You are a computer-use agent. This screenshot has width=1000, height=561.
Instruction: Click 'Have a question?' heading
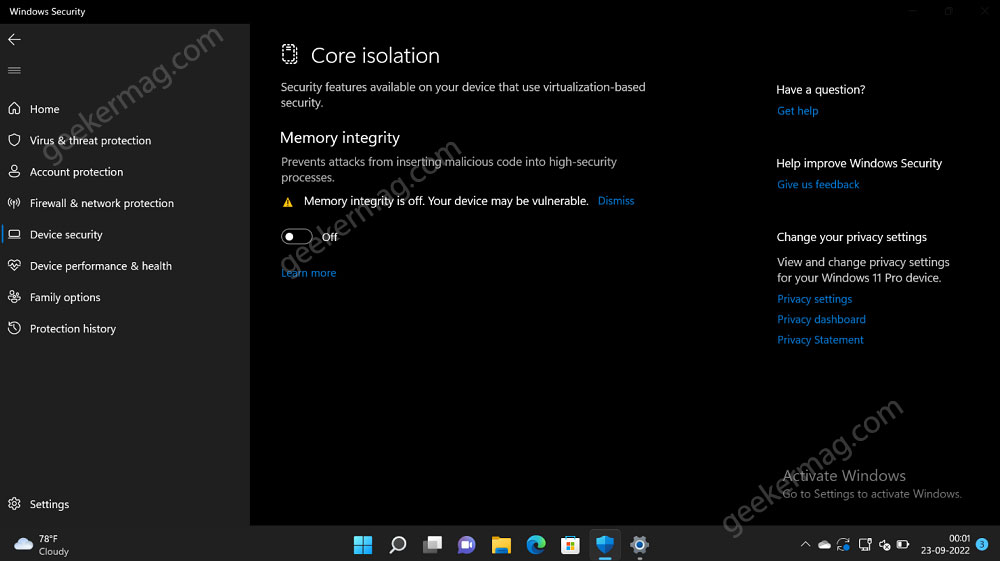pos(821,90)
